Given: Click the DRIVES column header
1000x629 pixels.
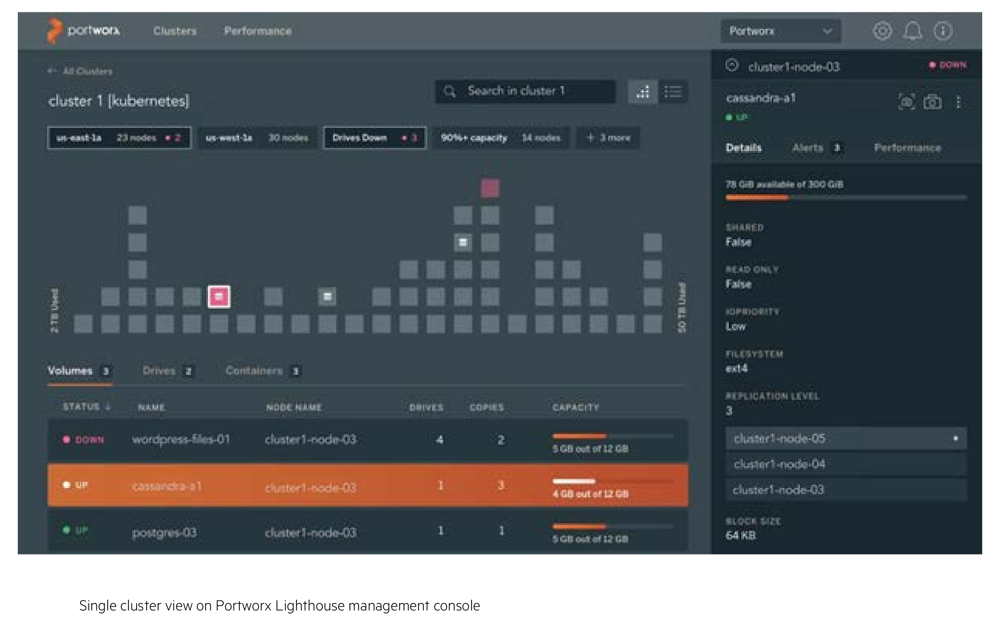Looking at the screenshot, I should point(426,407).
